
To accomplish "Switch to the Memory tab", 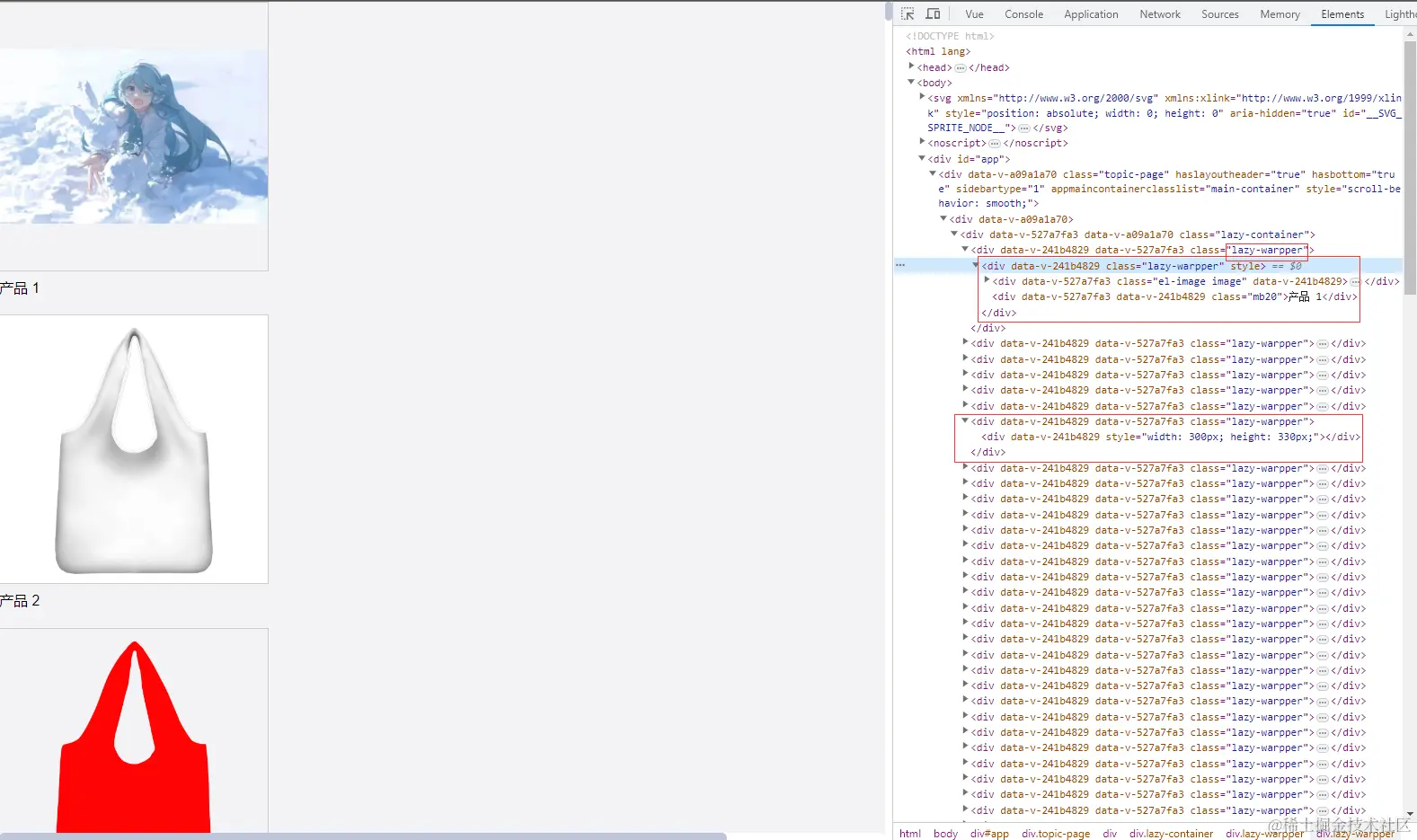I will point(1280,13).
